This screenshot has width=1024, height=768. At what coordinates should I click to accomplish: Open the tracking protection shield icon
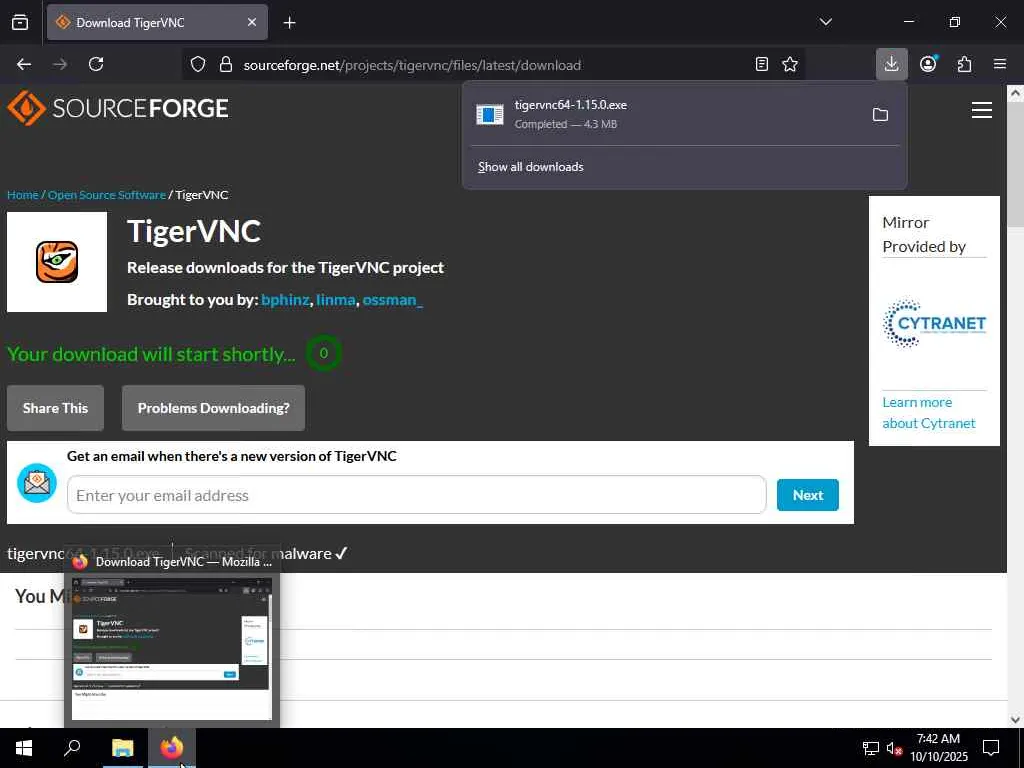tap(198, 64)
